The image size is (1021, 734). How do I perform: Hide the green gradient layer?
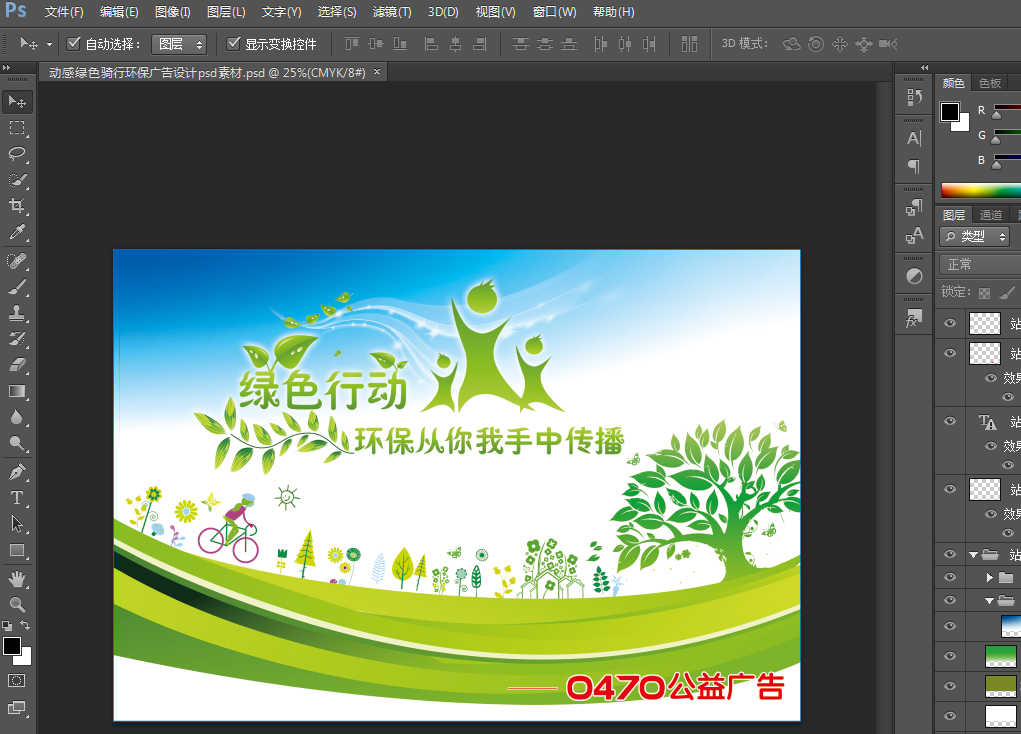point(950,656)
